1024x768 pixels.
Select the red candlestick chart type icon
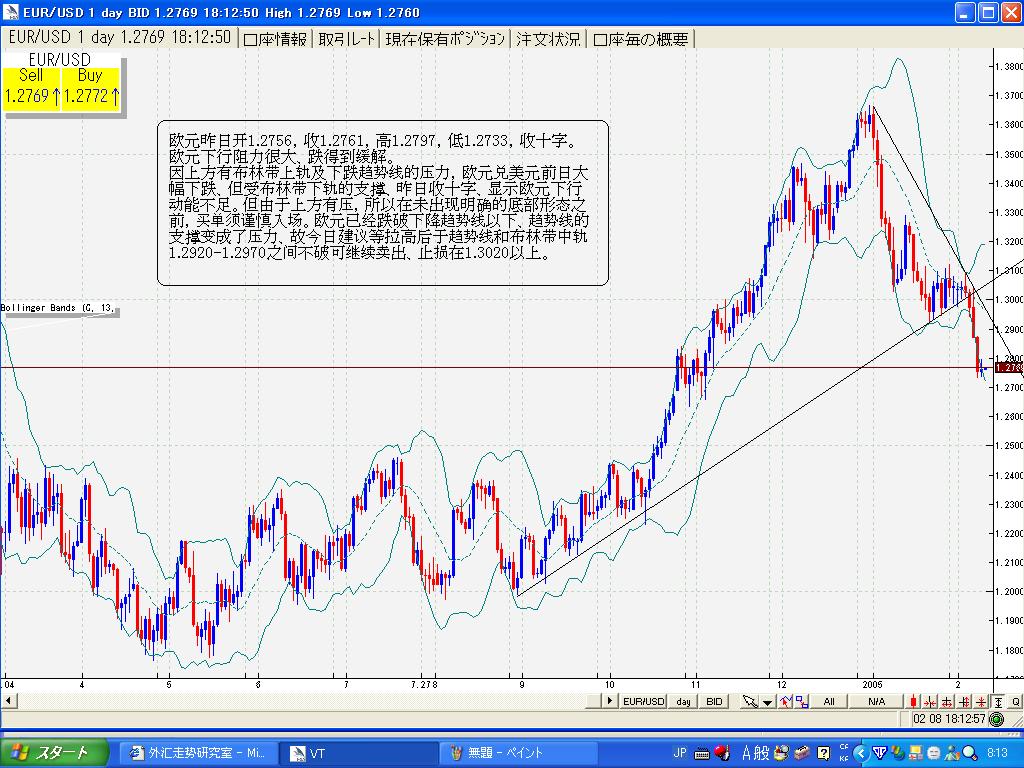[913, 701]
